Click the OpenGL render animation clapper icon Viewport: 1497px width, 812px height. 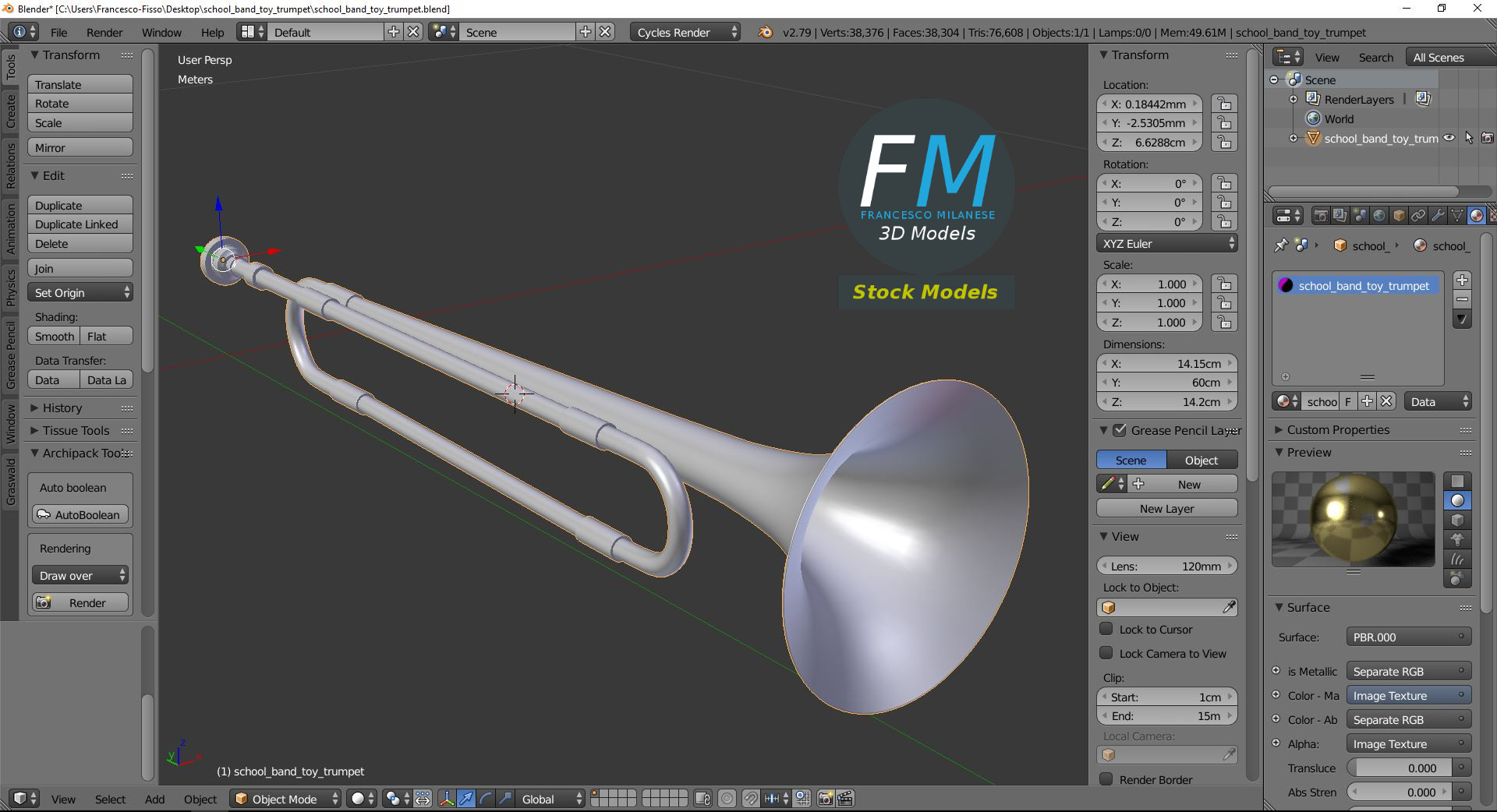845,799
